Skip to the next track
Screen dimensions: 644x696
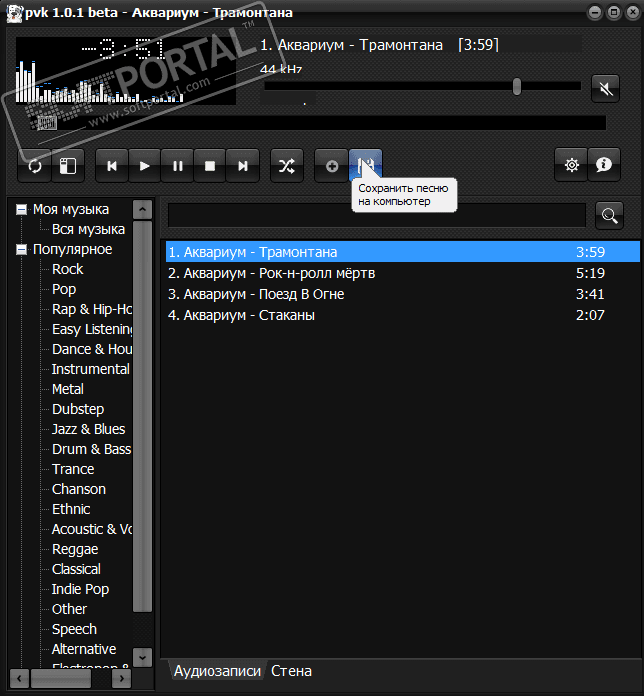tap(243, 166)
